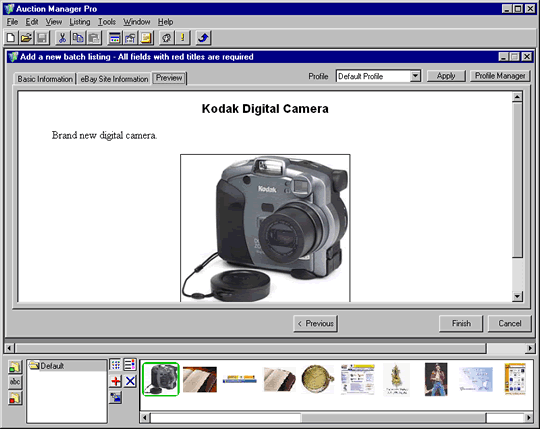
Task: Click the New document toolbar icon
Action: coord(11,38)
